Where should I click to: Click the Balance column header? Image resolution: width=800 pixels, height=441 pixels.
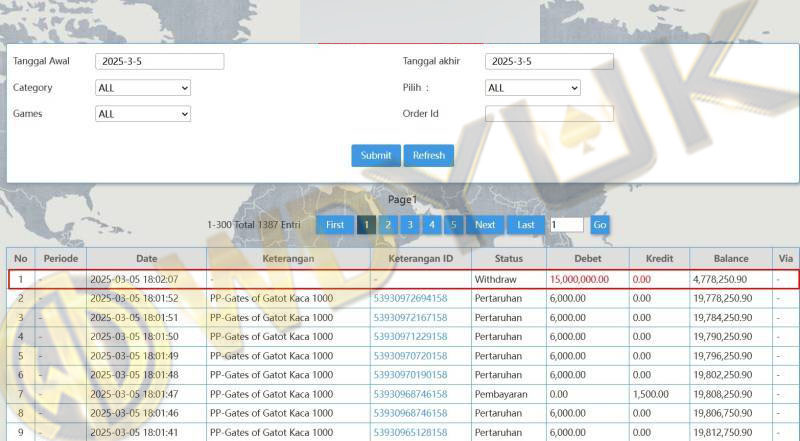pyautogui.click(x=731, y=258)
